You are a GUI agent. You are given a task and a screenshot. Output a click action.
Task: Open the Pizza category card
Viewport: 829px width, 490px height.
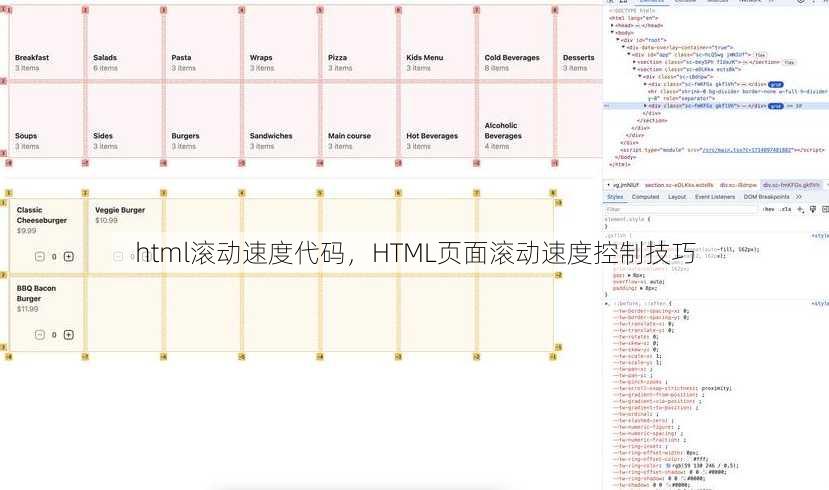point(358,43)
